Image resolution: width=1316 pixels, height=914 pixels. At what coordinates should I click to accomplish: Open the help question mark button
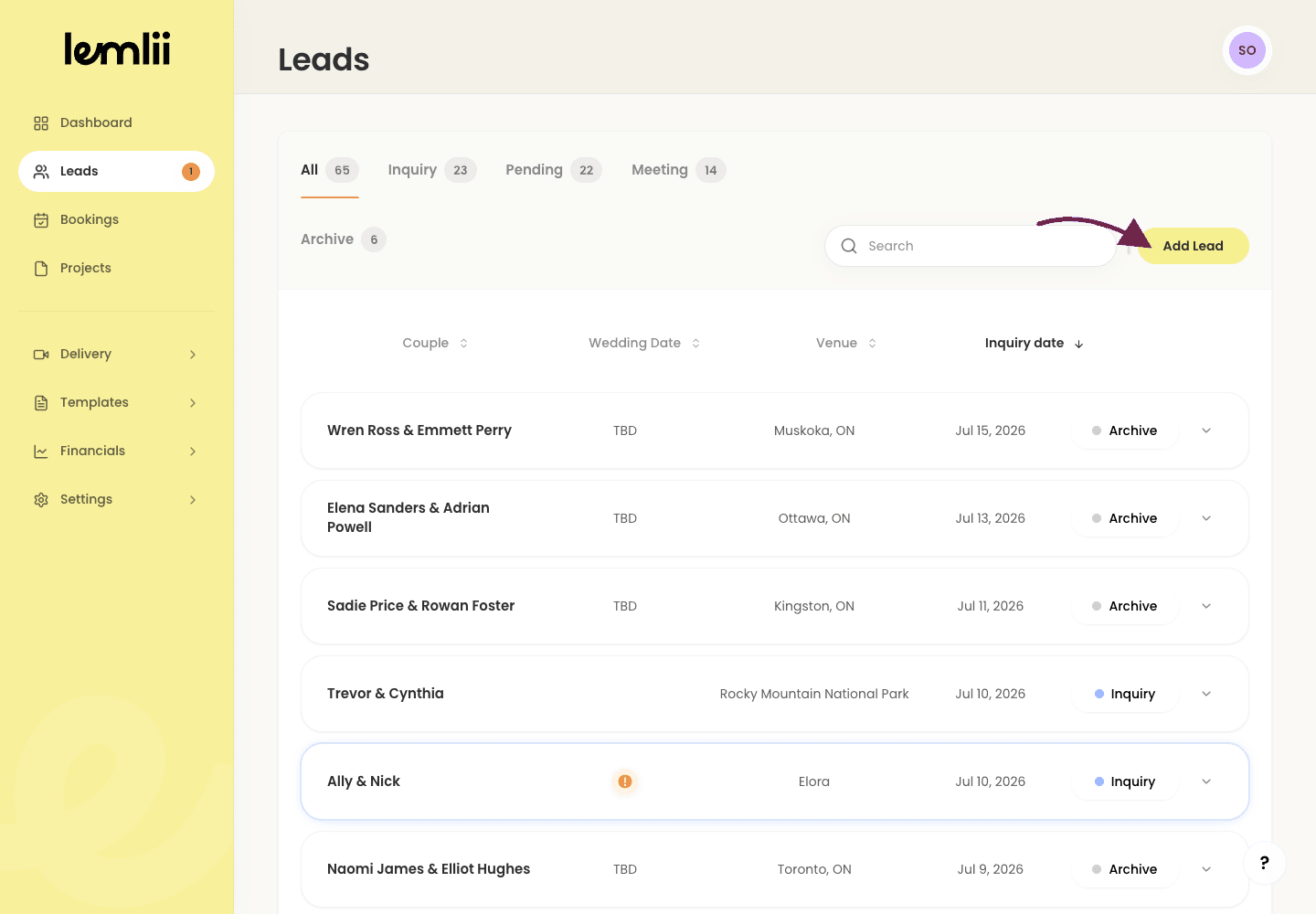pos(1264,862)
